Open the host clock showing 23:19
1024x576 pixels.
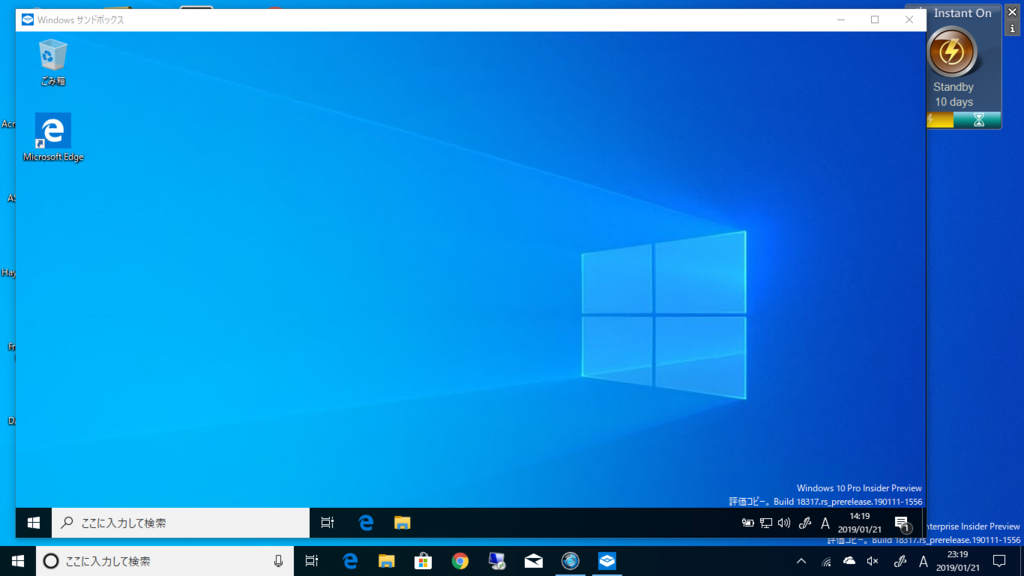coord(958,561)
